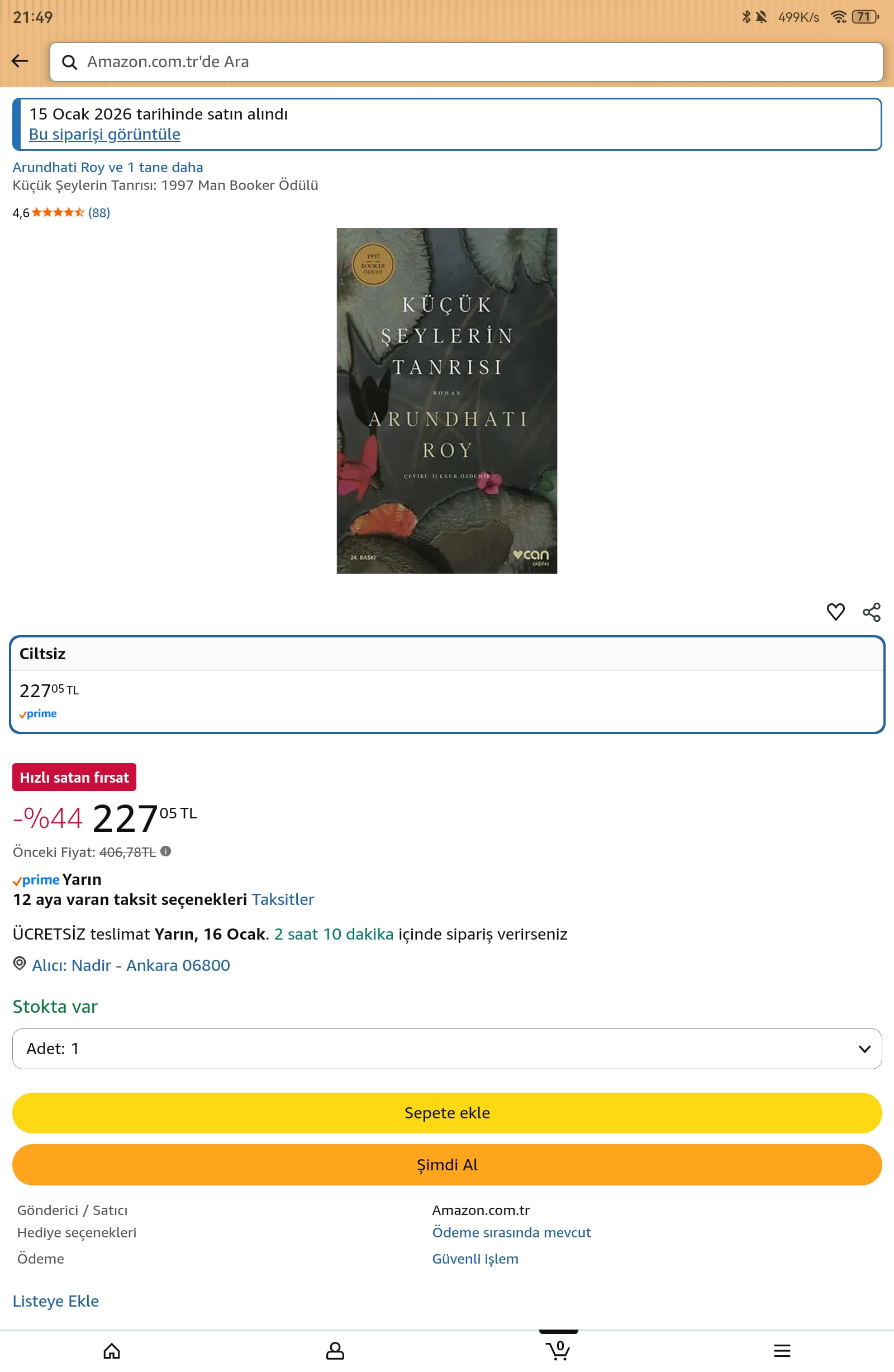Open the hamburger menu icon
The image size is (894, 1372).
tap(782, 1351)
